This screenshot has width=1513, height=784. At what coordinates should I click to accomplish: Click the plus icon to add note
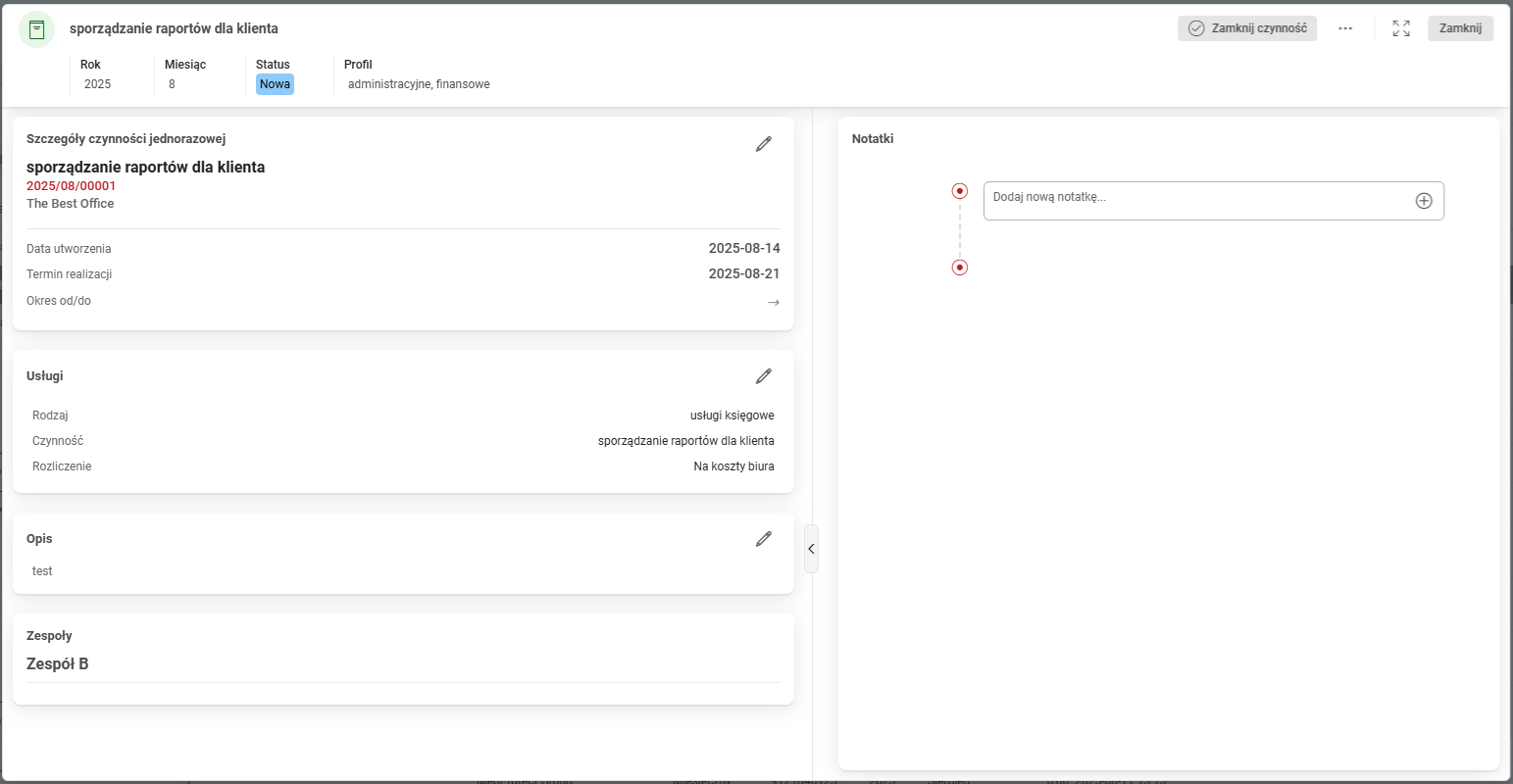(1424, 201)
